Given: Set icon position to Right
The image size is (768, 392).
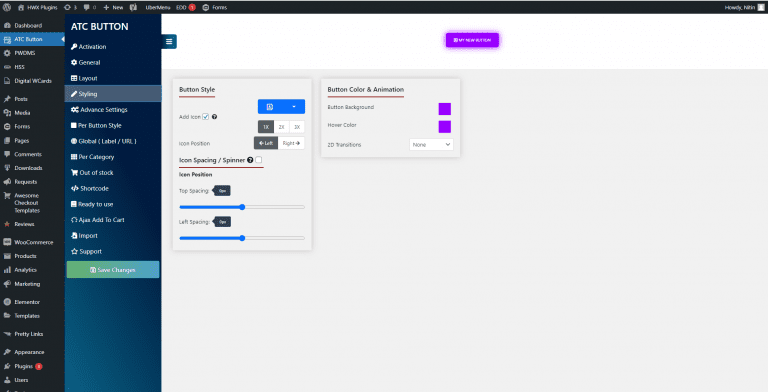Looking at the screenshot, I should [291, 143].
